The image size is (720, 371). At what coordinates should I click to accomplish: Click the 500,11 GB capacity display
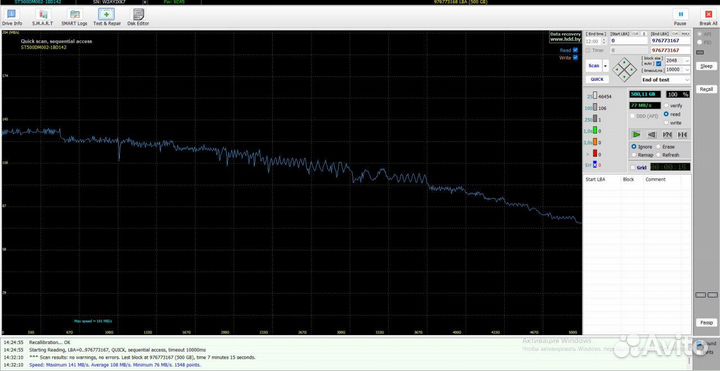[645, 94]
